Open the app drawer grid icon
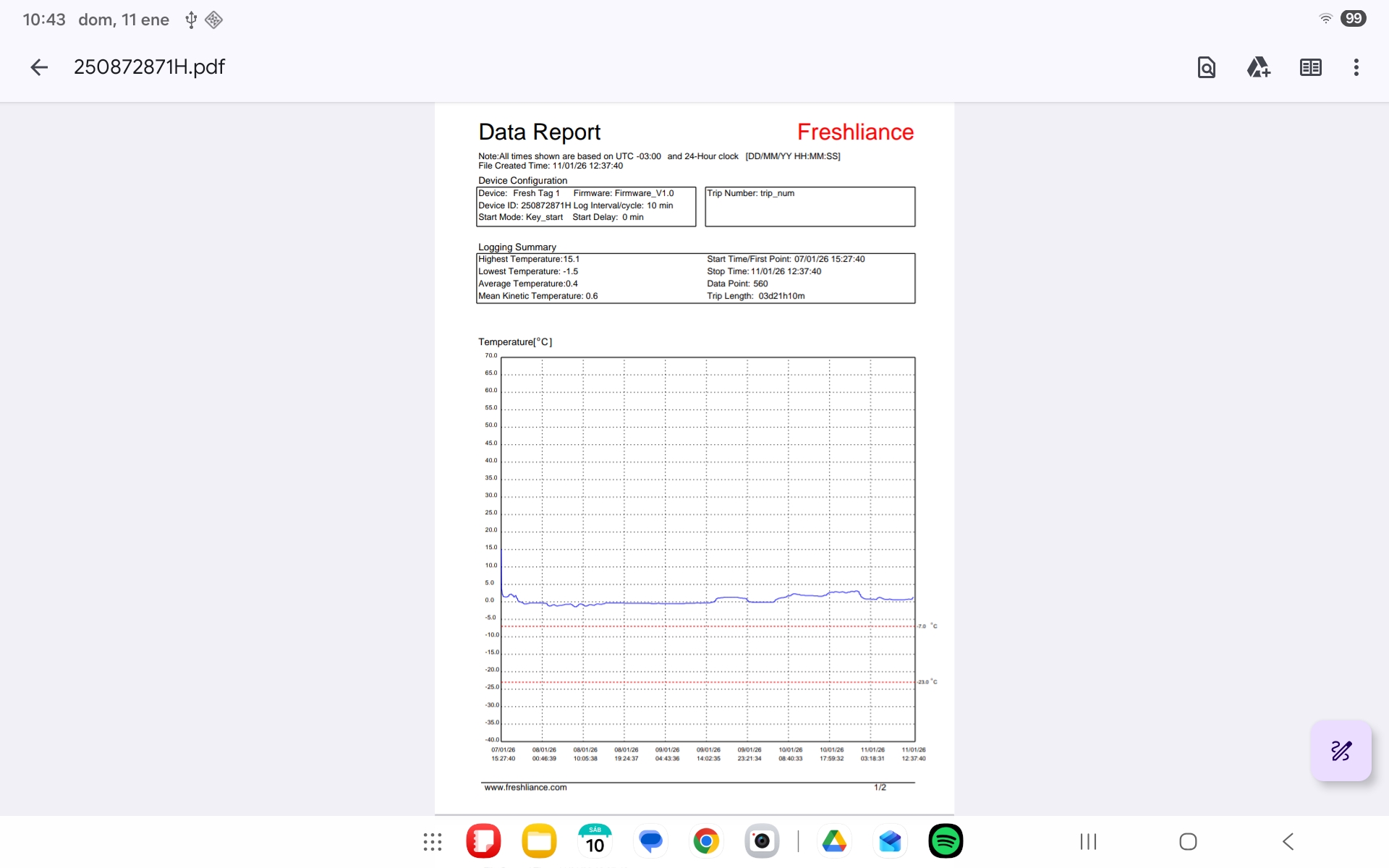1389x868 pixels. (x=433, y=841)
